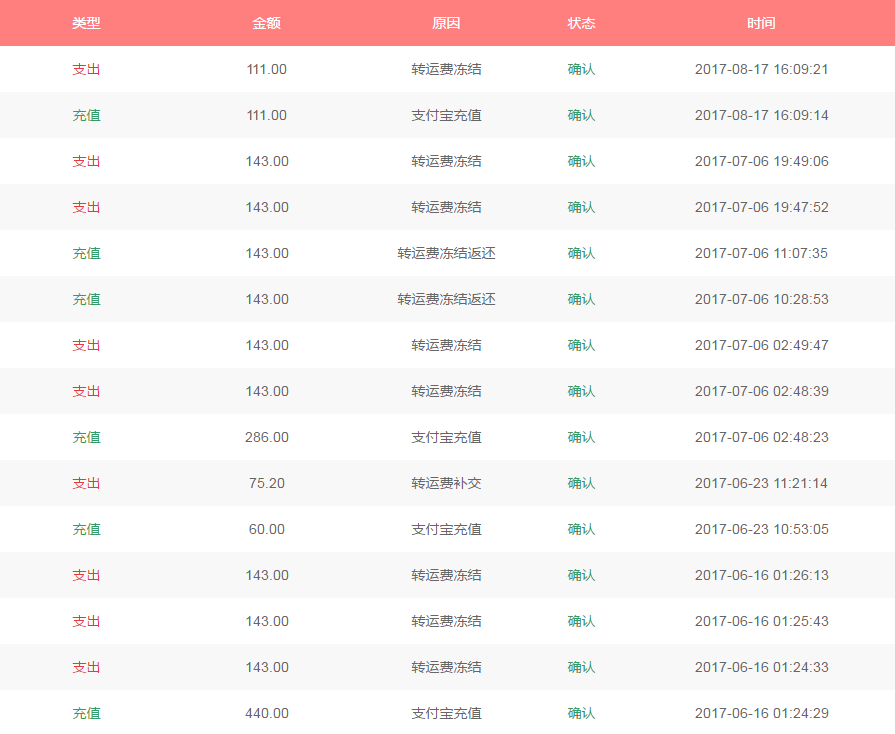Click 充值 type in the 286.00 row

pos(86,438)
